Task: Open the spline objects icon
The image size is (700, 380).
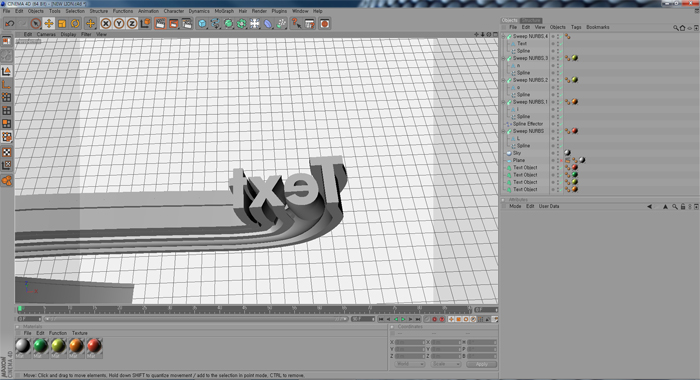Action: [215, 24]
